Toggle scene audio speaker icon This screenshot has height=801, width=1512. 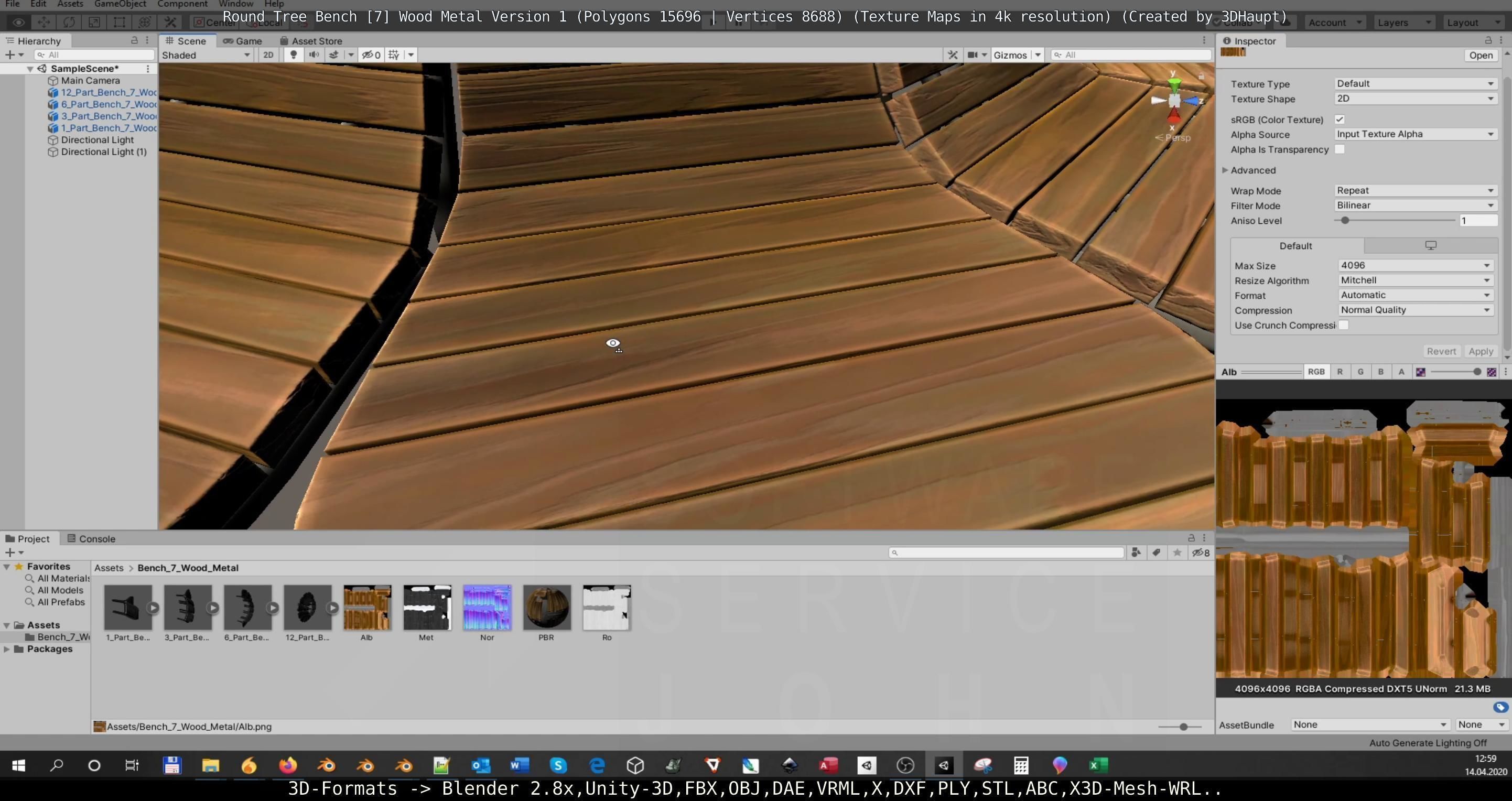click(314, 55)
